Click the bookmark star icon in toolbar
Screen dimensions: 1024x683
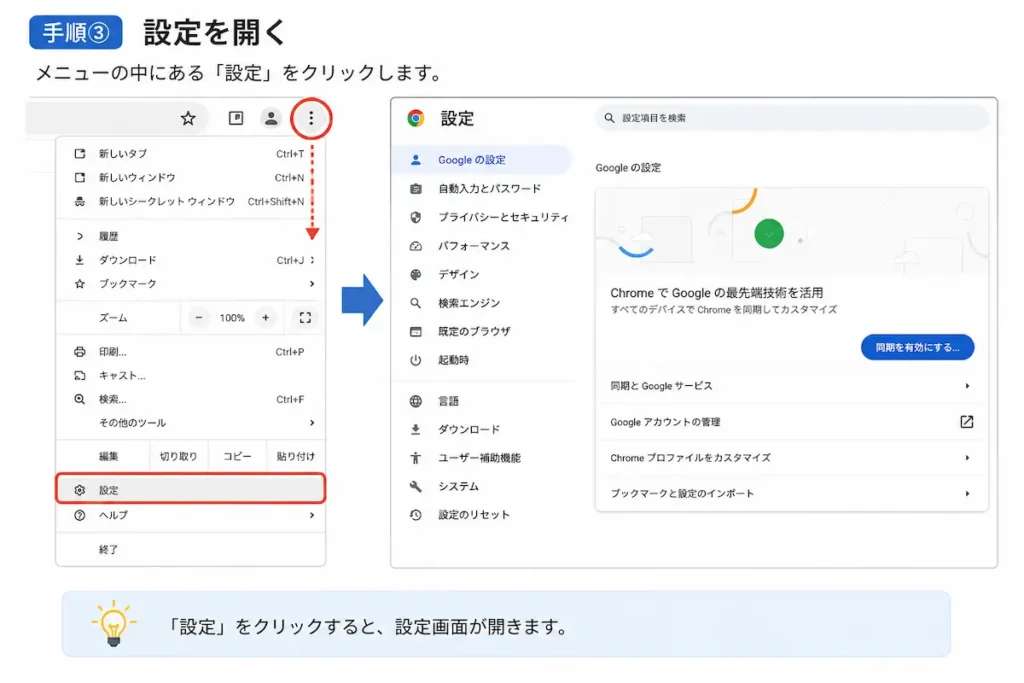(x=188, y=118)
